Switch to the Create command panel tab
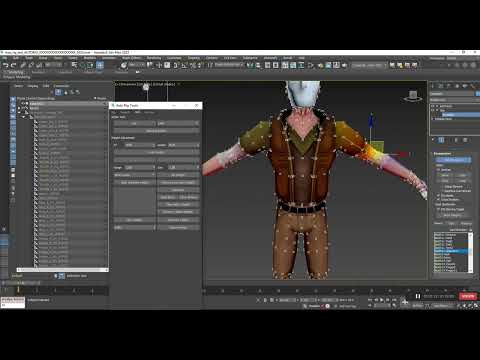 click(x=433, y=86)
